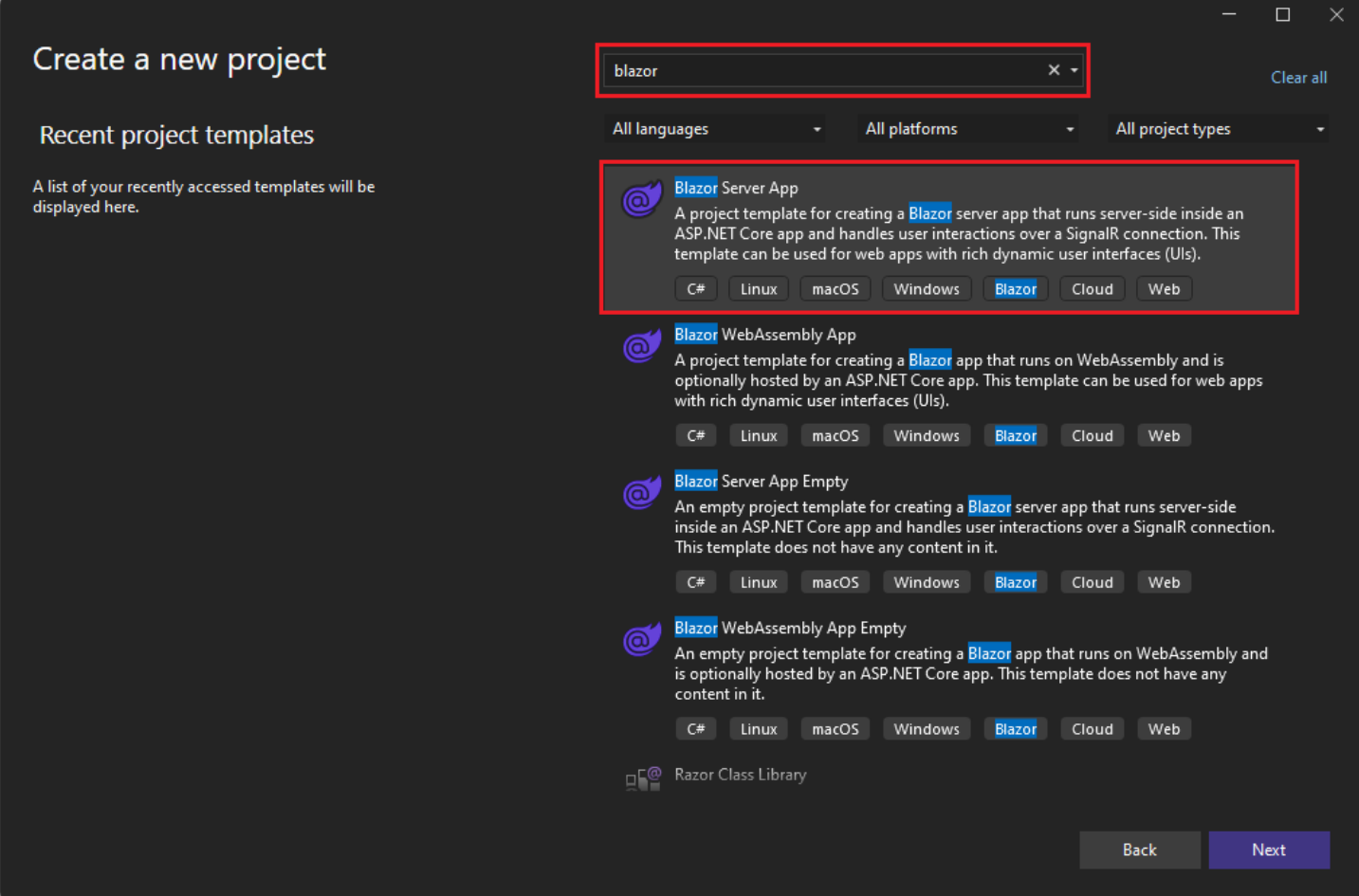Close the Create a new project window

click(1336, 14)
